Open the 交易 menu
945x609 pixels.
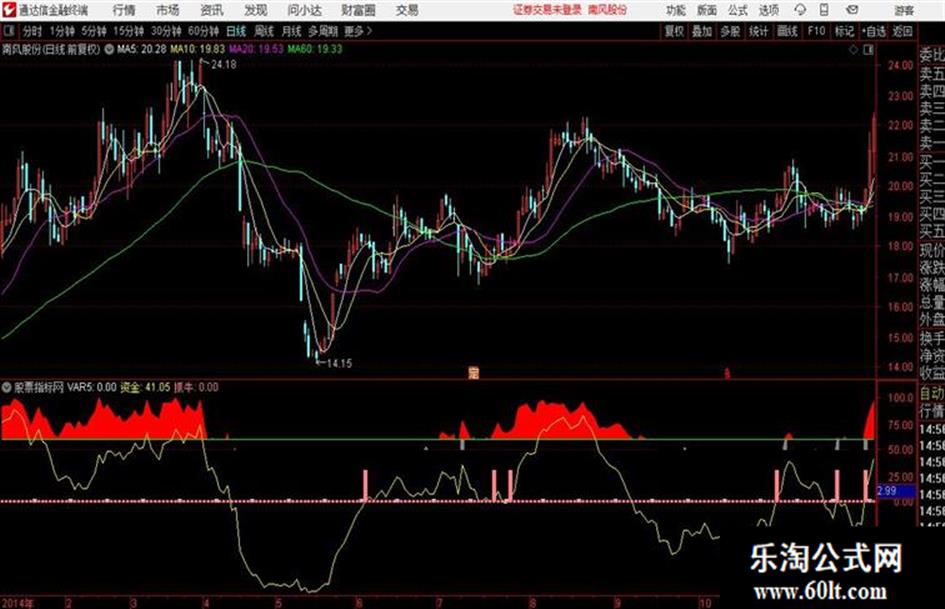pos(407,10)
